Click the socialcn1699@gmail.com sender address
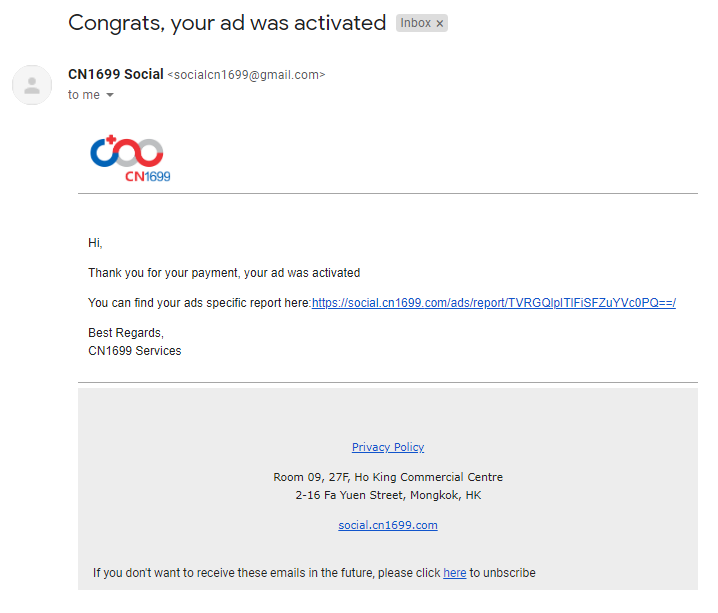 pyautogui.click(x=246, y=75)
